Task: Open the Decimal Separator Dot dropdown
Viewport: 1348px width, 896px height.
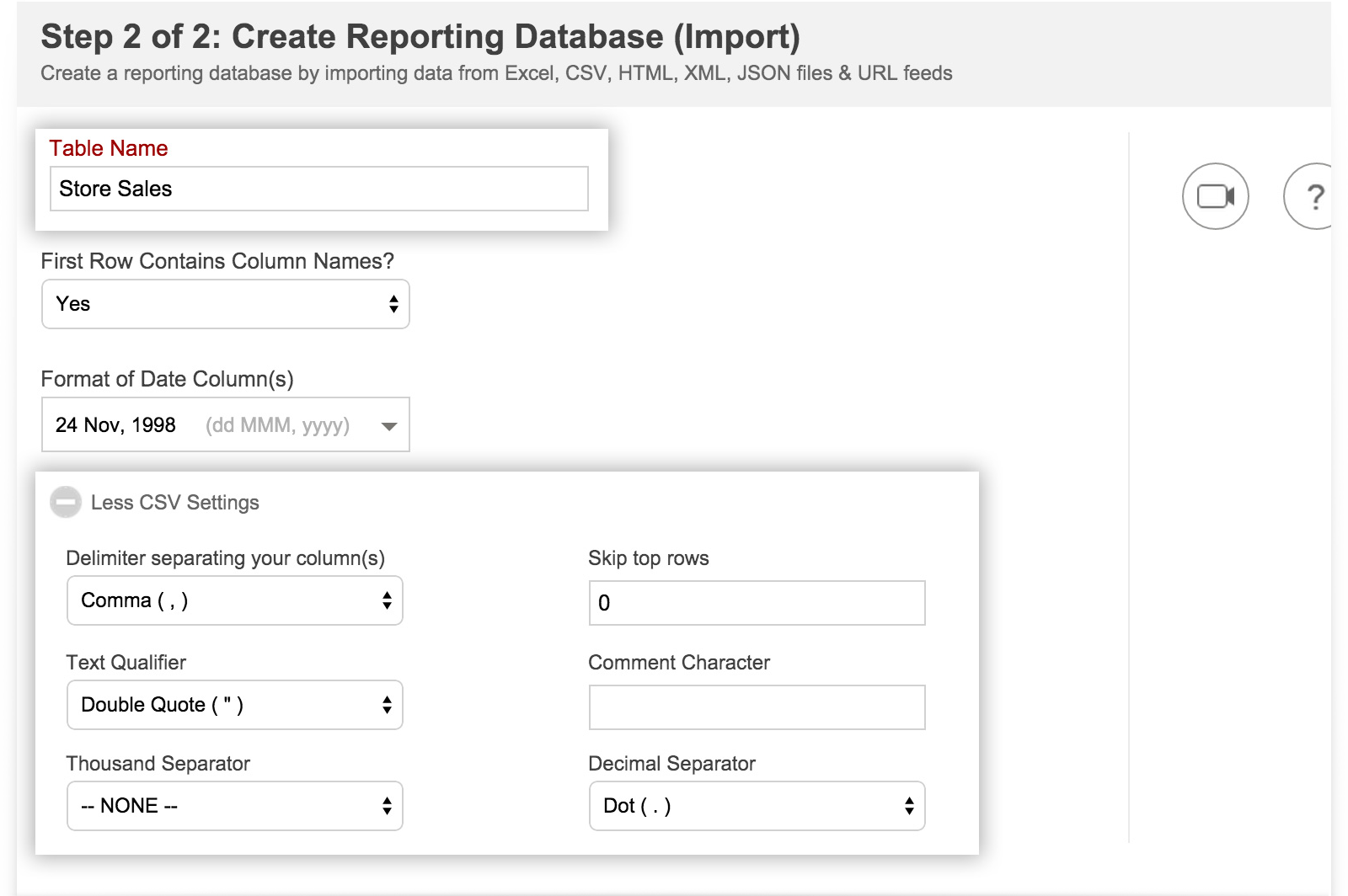Action: 757,806
